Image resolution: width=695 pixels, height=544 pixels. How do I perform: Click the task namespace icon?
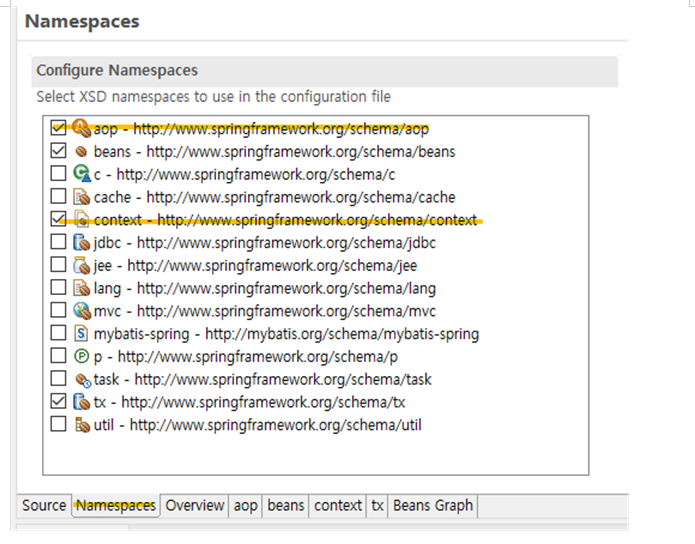pyautogui.click(x=82, y=380)
